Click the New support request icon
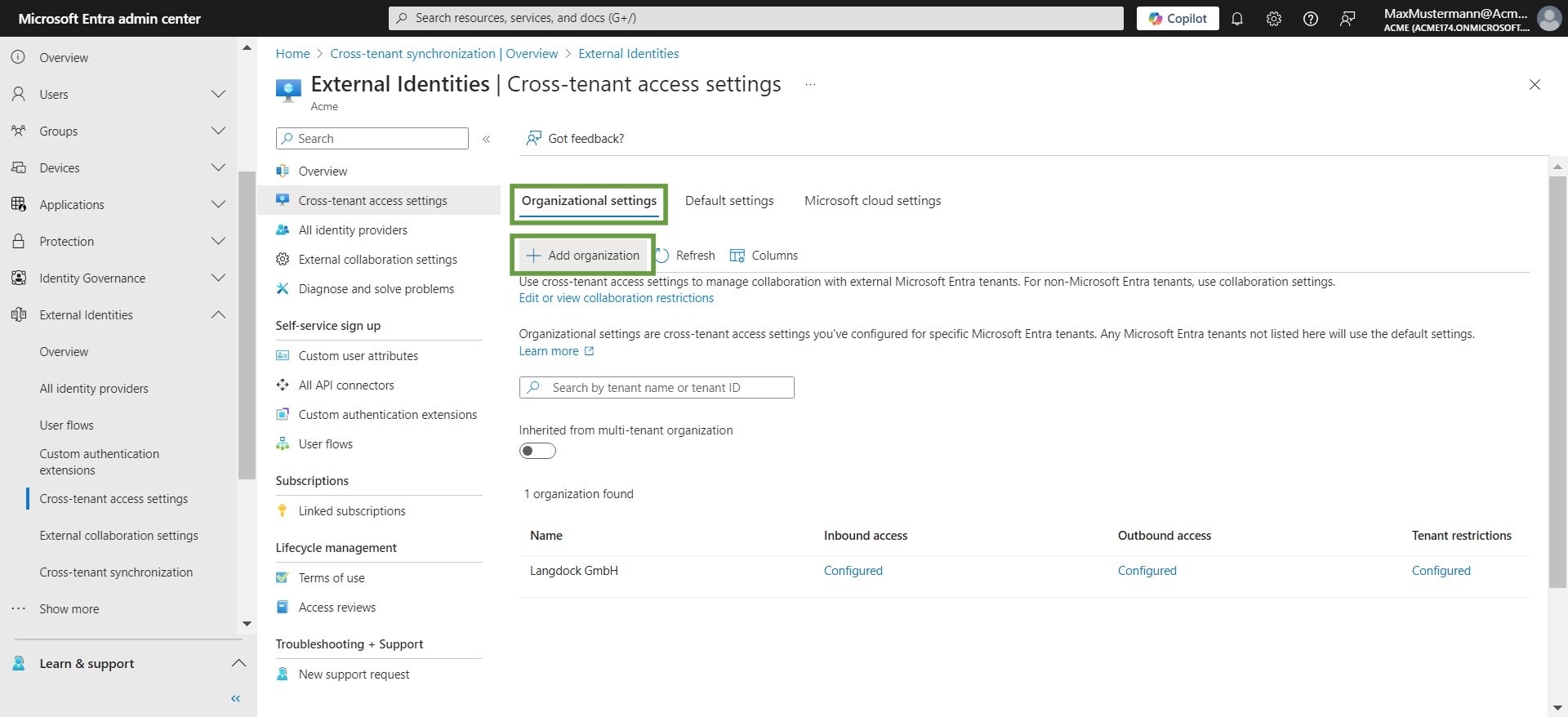1568x717 pixels. tap(283, 674)
